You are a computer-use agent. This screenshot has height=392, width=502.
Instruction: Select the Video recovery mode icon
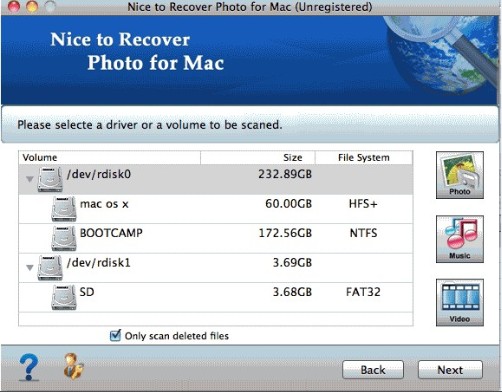click(460, 302)
